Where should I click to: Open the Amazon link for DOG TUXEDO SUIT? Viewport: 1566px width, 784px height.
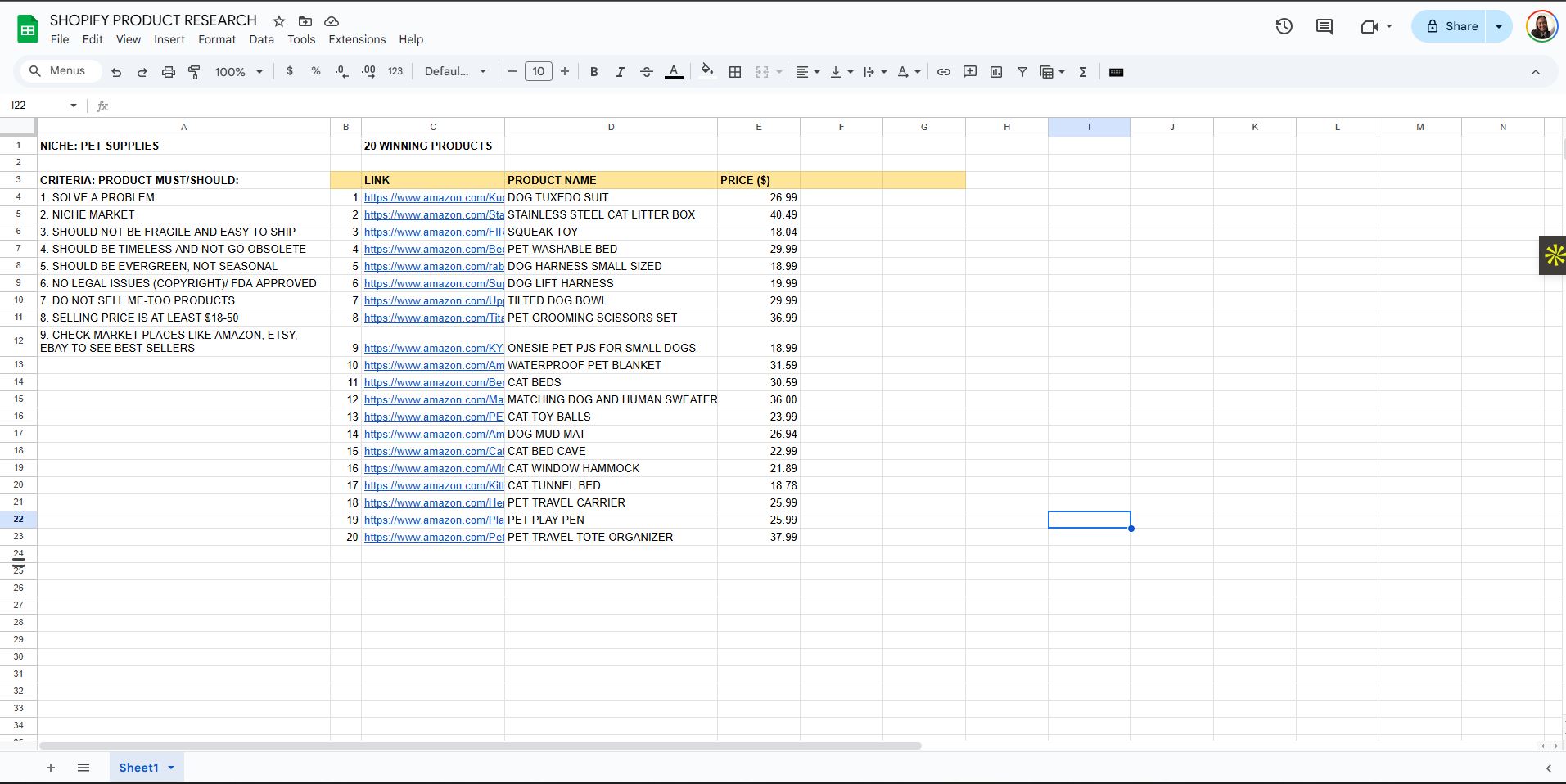[x=434, y=197]
